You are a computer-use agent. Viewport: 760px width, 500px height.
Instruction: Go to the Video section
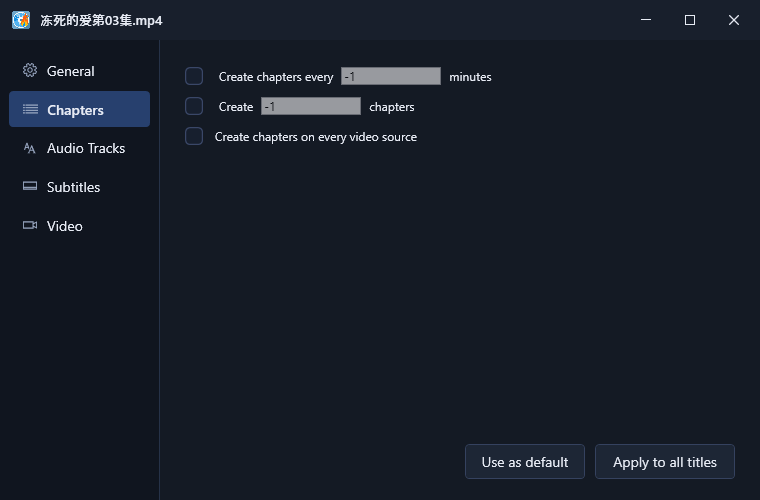pyautogui.click(x=79, y=226)
